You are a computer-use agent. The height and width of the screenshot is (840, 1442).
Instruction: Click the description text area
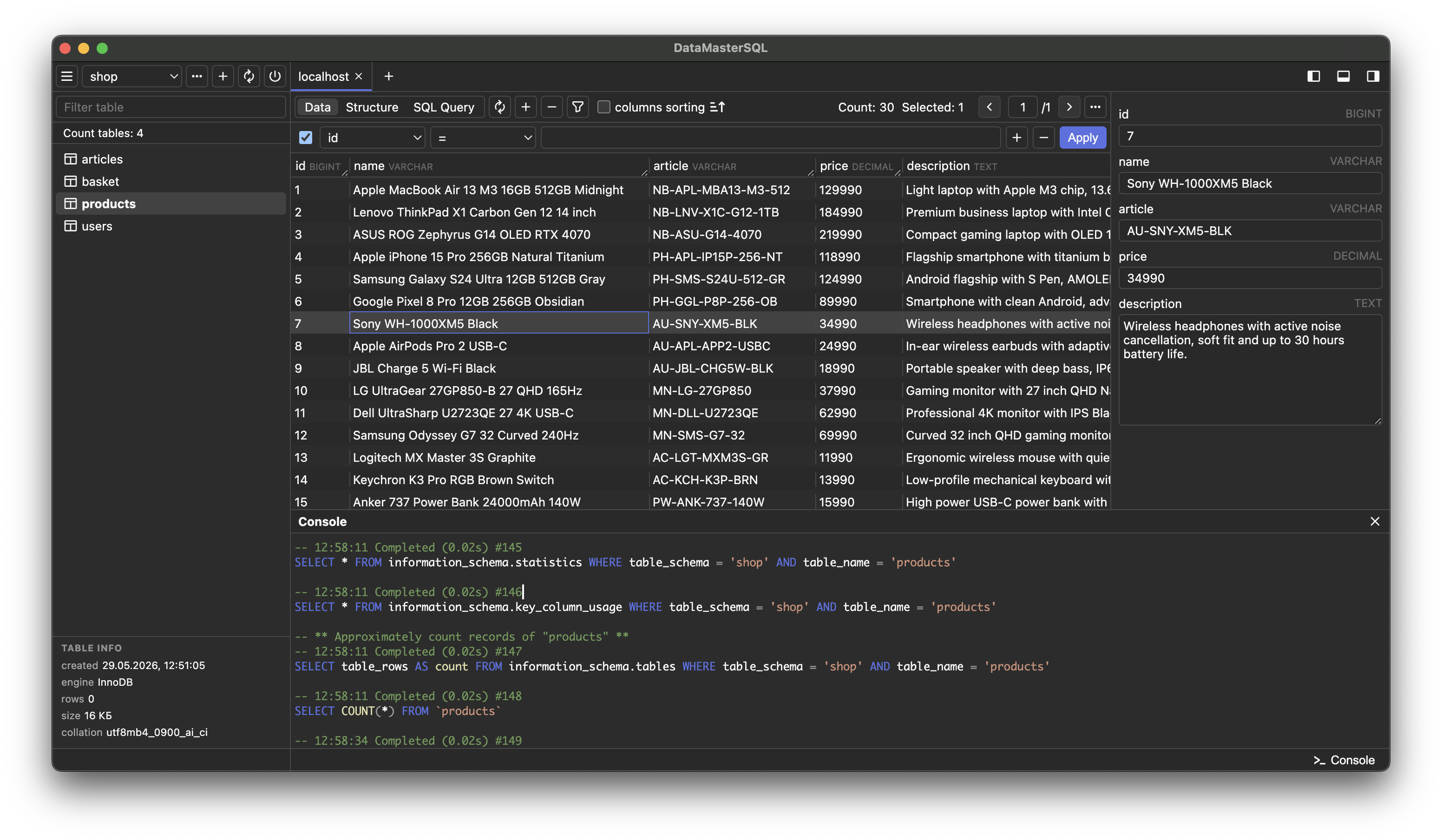pos(1250,370)
